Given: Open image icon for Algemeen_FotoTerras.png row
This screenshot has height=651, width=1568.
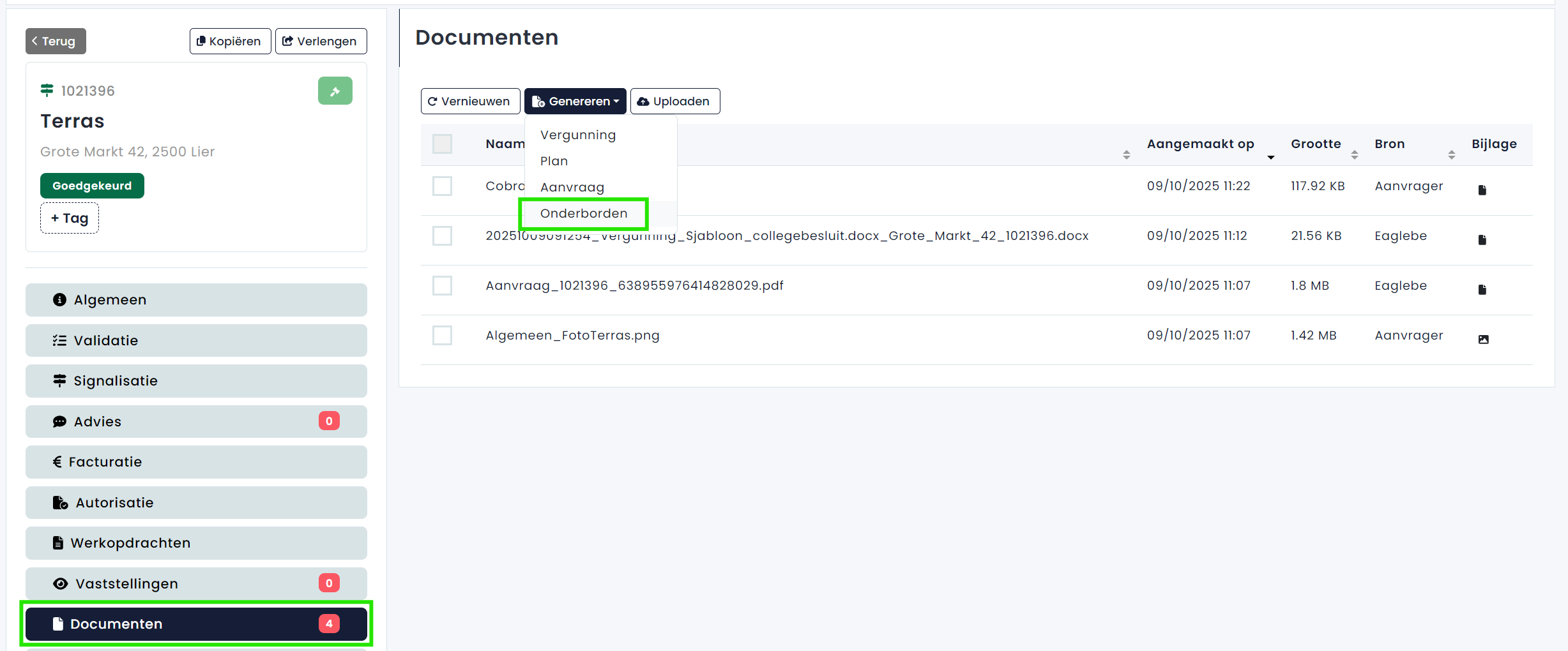Looking at the screenshot, I should click(x=1483, y=339).
